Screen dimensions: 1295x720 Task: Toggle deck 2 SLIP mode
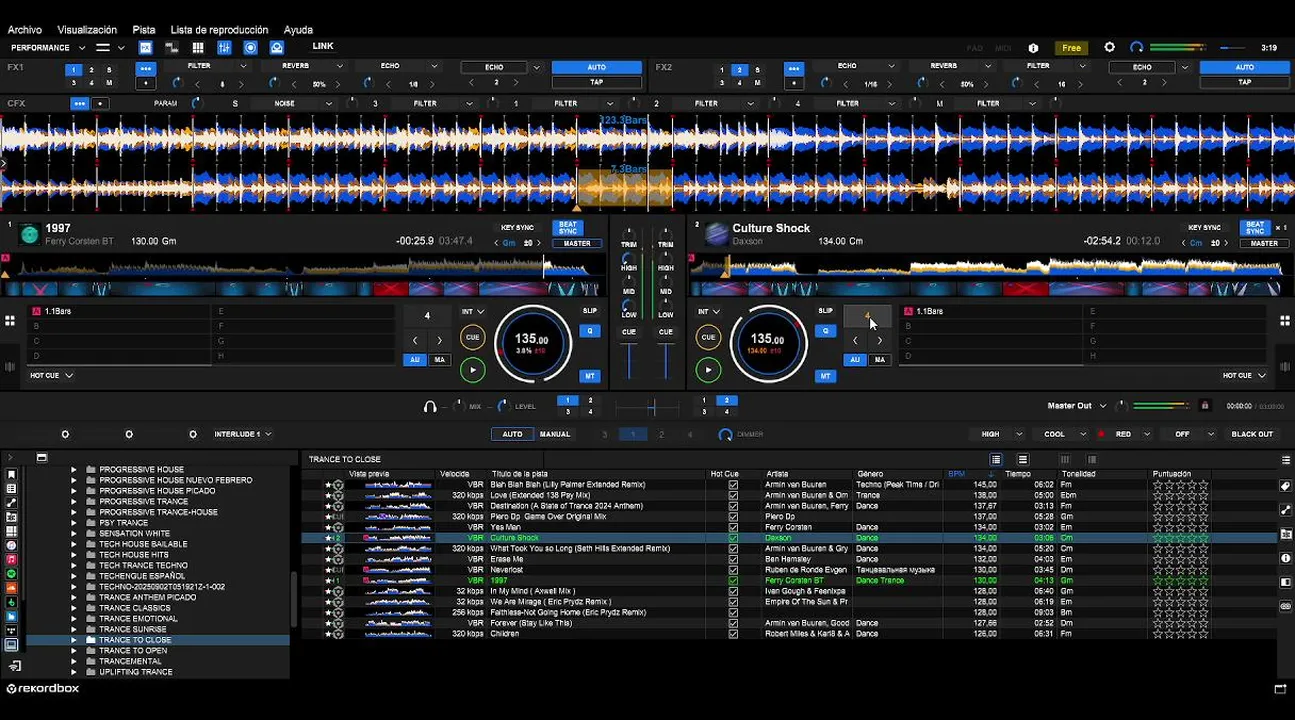pos(825,311)
